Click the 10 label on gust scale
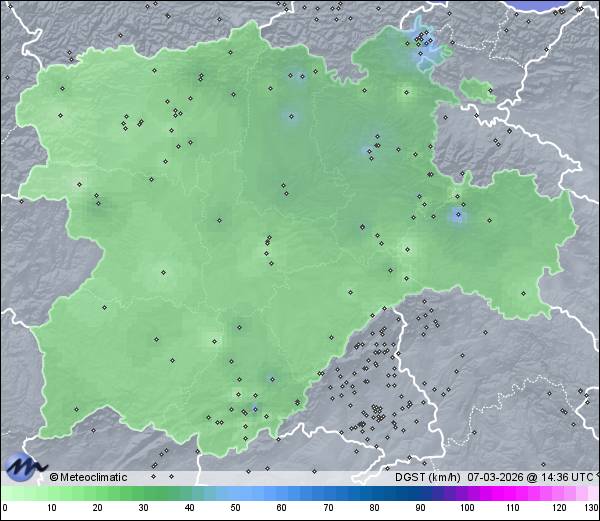600x521 pixels. [x=50, y=508]
